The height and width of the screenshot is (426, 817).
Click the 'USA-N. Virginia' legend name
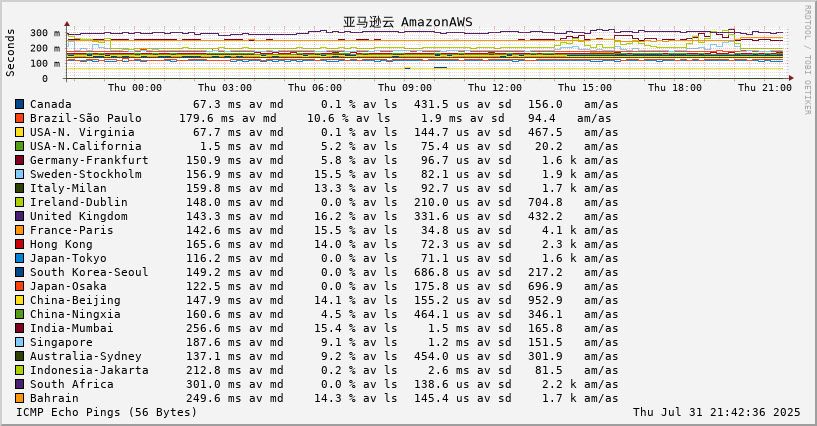pos(82,132)
